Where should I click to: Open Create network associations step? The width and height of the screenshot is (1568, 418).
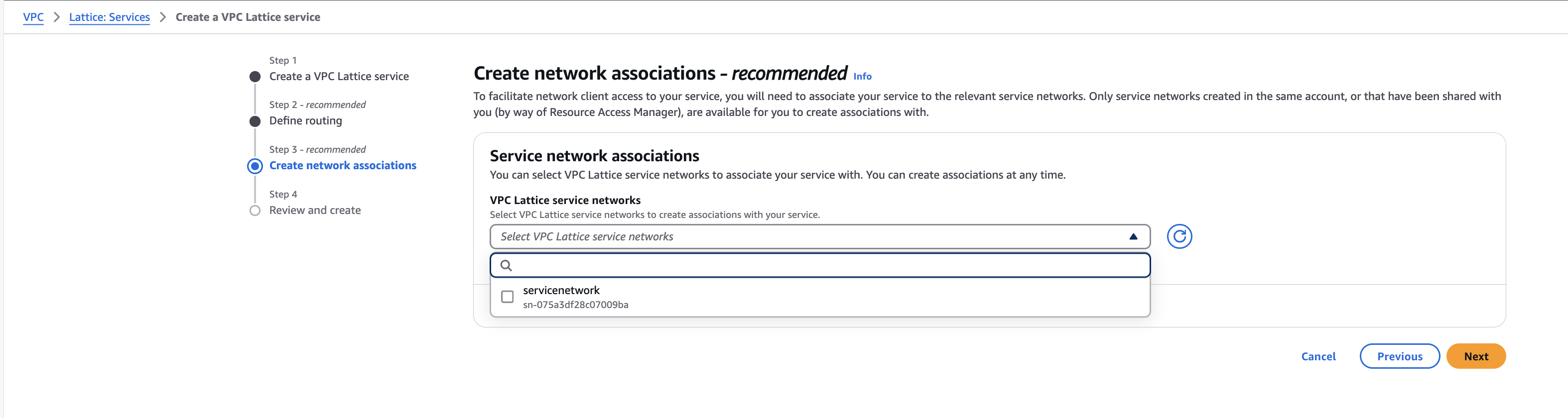(342, 166)
